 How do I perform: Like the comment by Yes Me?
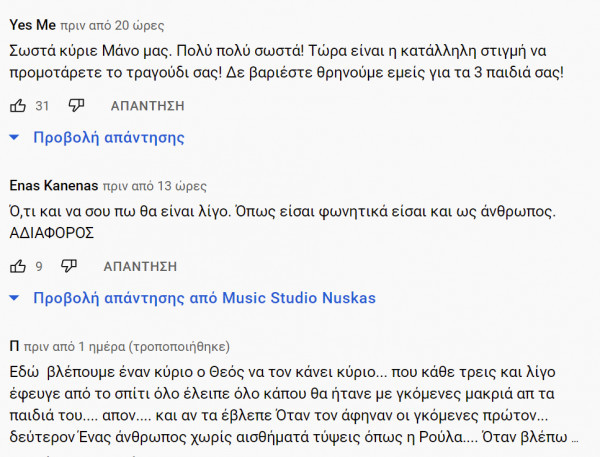pyautogui.click(x=17, y=105)
